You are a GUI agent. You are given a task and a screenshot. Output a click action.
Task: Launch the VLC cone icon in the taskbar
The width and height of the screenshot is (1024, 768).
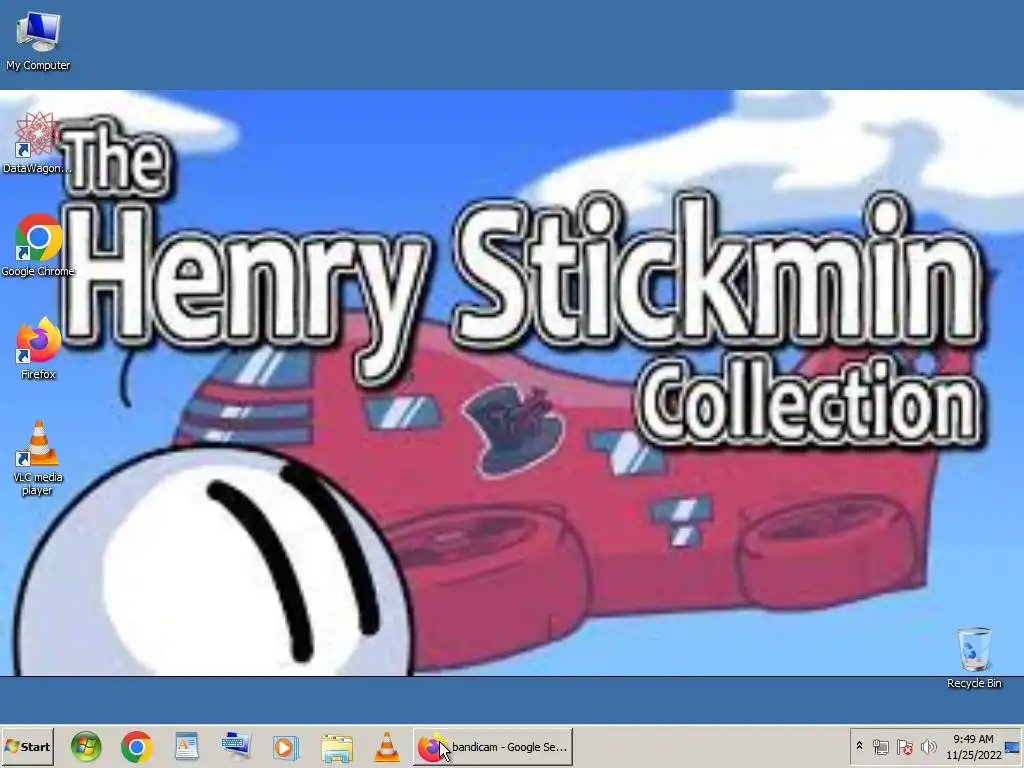[387, 747]
